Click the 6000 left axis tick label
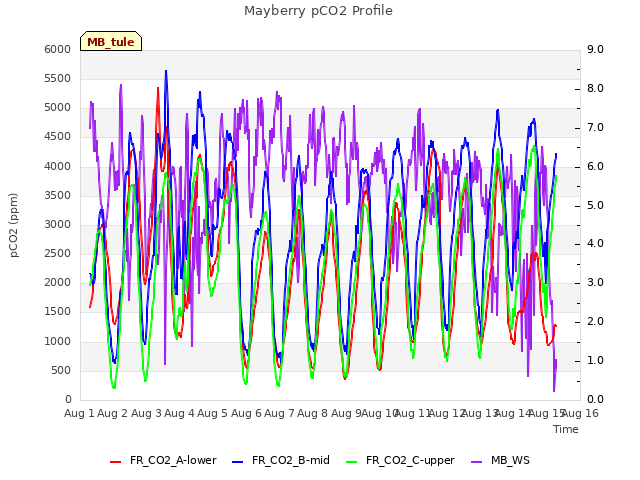This screenshot has height=480, width=640. (58, 49)
